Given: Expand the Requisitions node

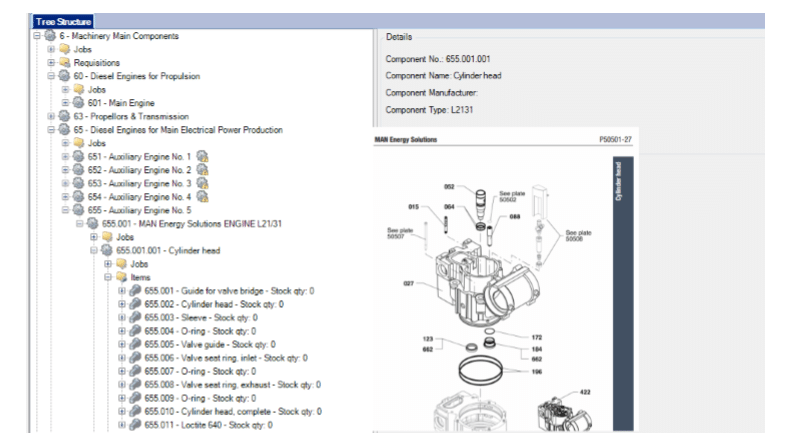Looking at the screenshot, I should (51, 63).
